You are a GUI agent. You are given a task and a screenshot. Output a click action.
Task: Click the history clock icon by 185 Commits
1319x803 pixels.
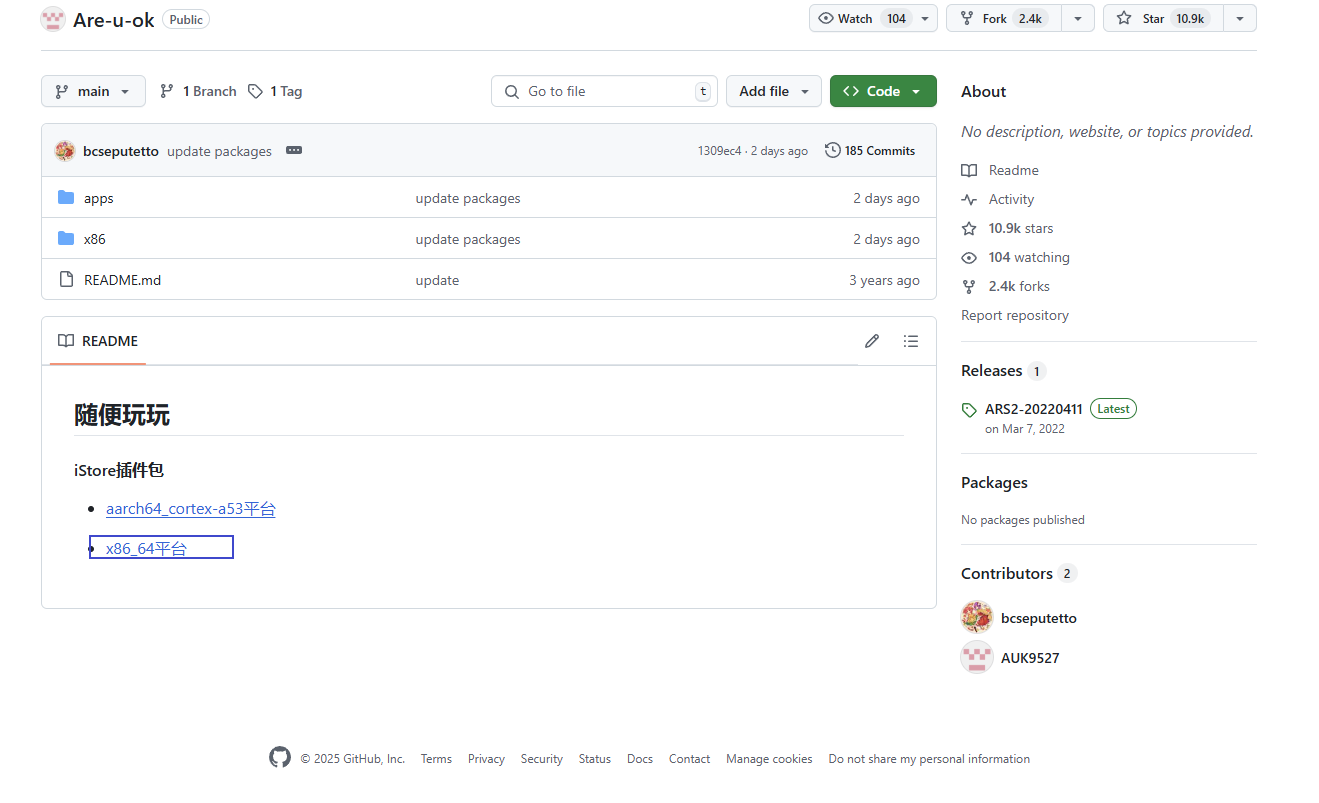pos(832,150)
